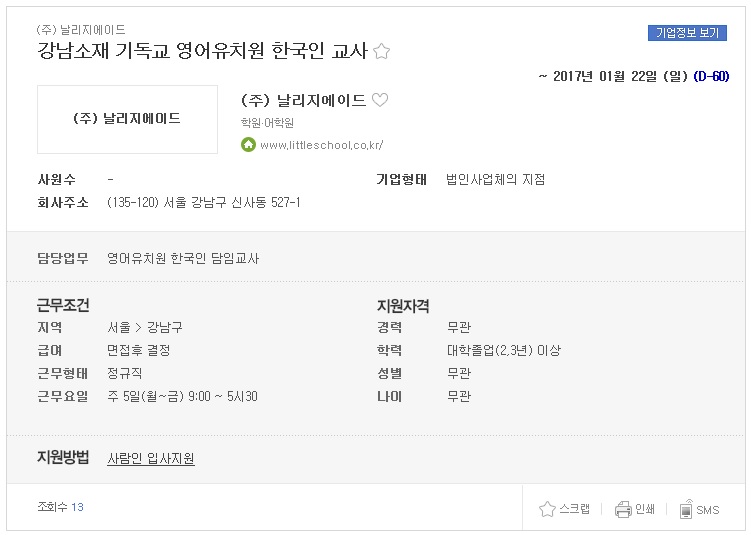Click the bold company name (주) 날리지에이드 heading
This screenshot has width=751, height=535.
point(304,100)
